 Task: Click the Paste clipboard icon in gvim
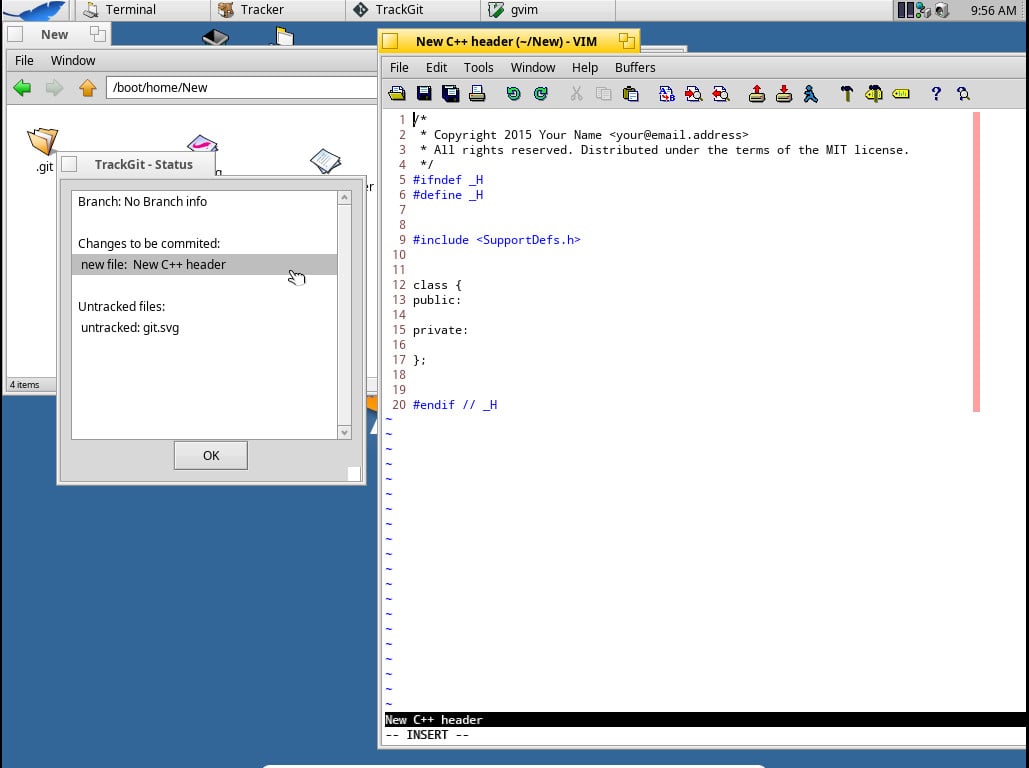pyautogui.click(x=630, y=94)
